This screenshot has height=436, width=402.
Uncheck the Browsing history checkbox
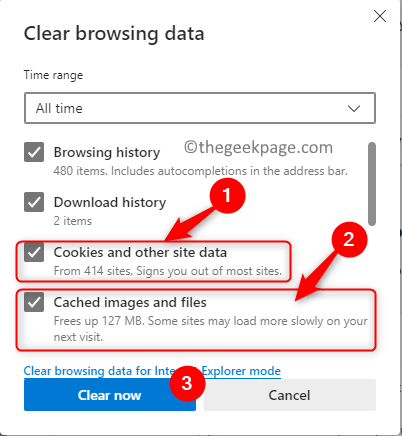pyautogui.click(x=34, y=152)
